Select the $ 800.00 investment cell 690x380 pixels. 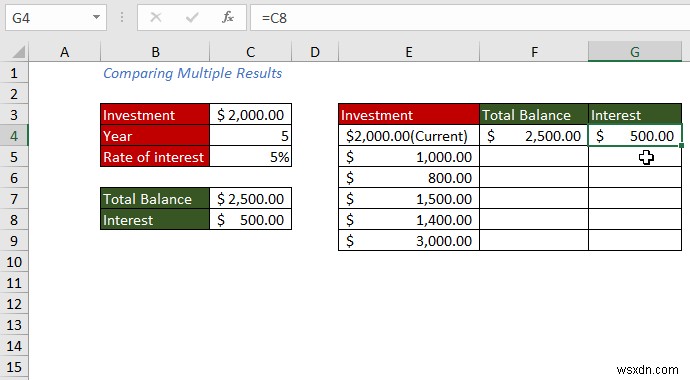coord(409,178)
